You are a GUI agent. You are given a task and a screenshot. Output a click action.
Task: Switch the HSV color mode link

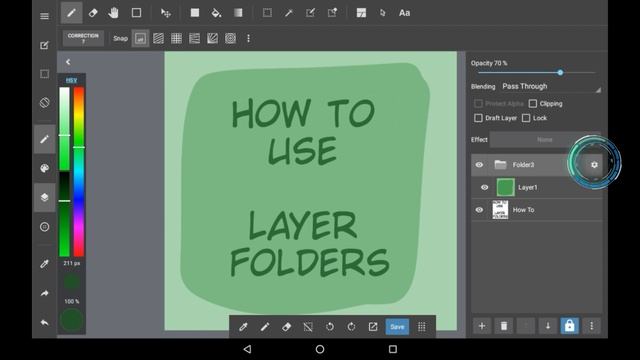pyautogui.click(x=71, y=80)
